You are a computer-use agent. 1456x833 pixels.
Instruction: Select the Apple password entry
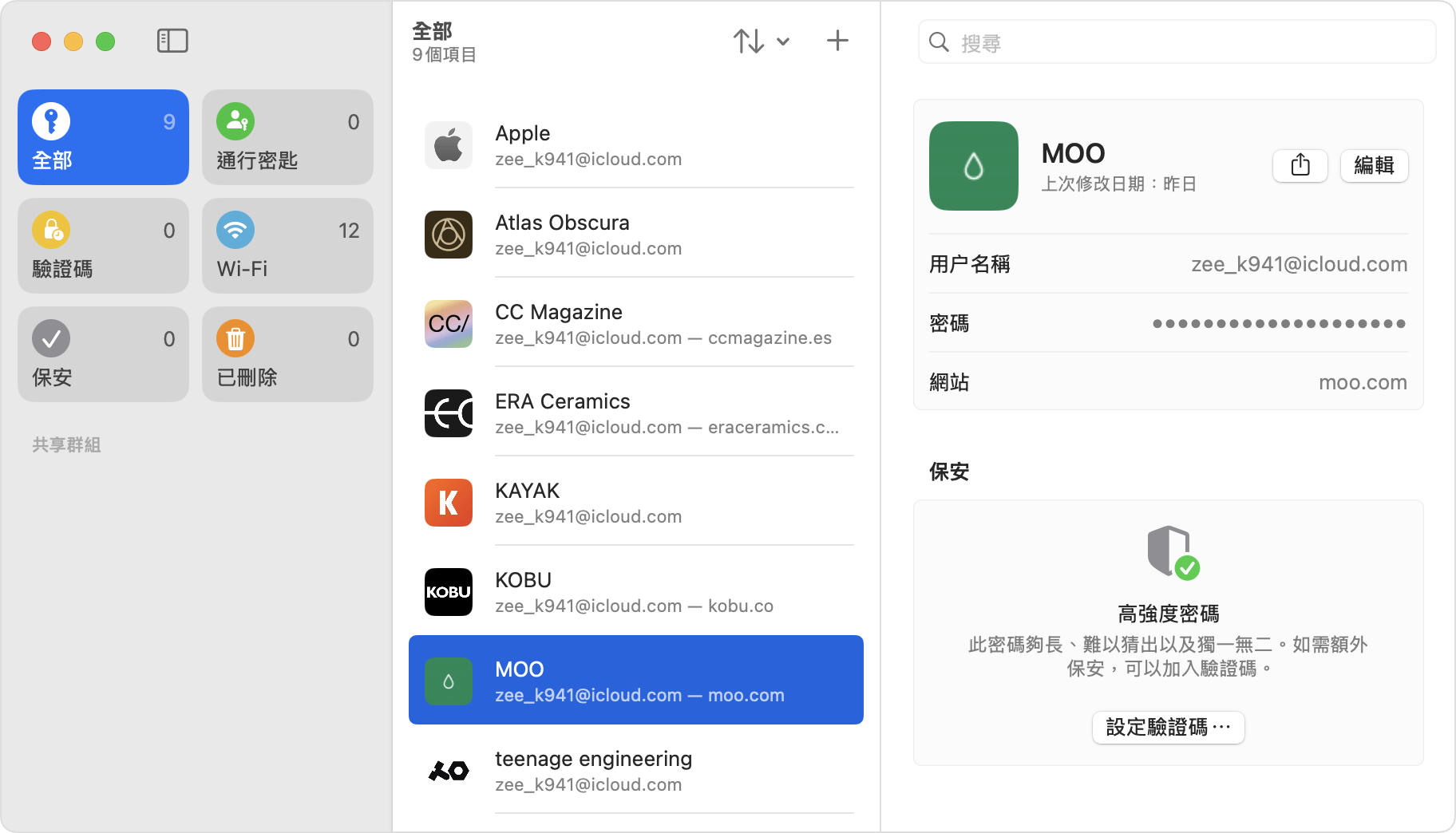point(636,145)
